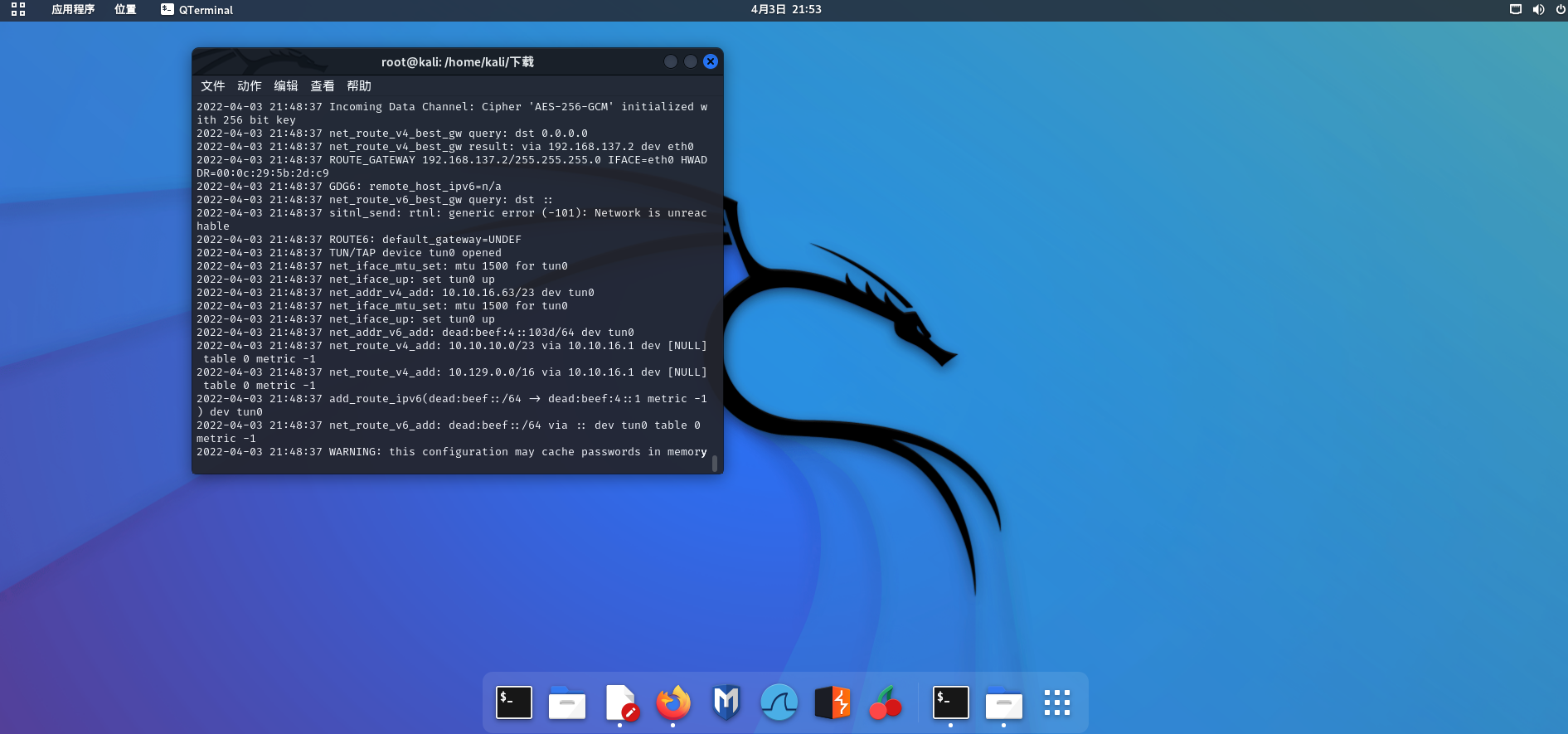
Task: Launch the text editor with red pencil
Action: pyautogui.click(x=620, y=702)
